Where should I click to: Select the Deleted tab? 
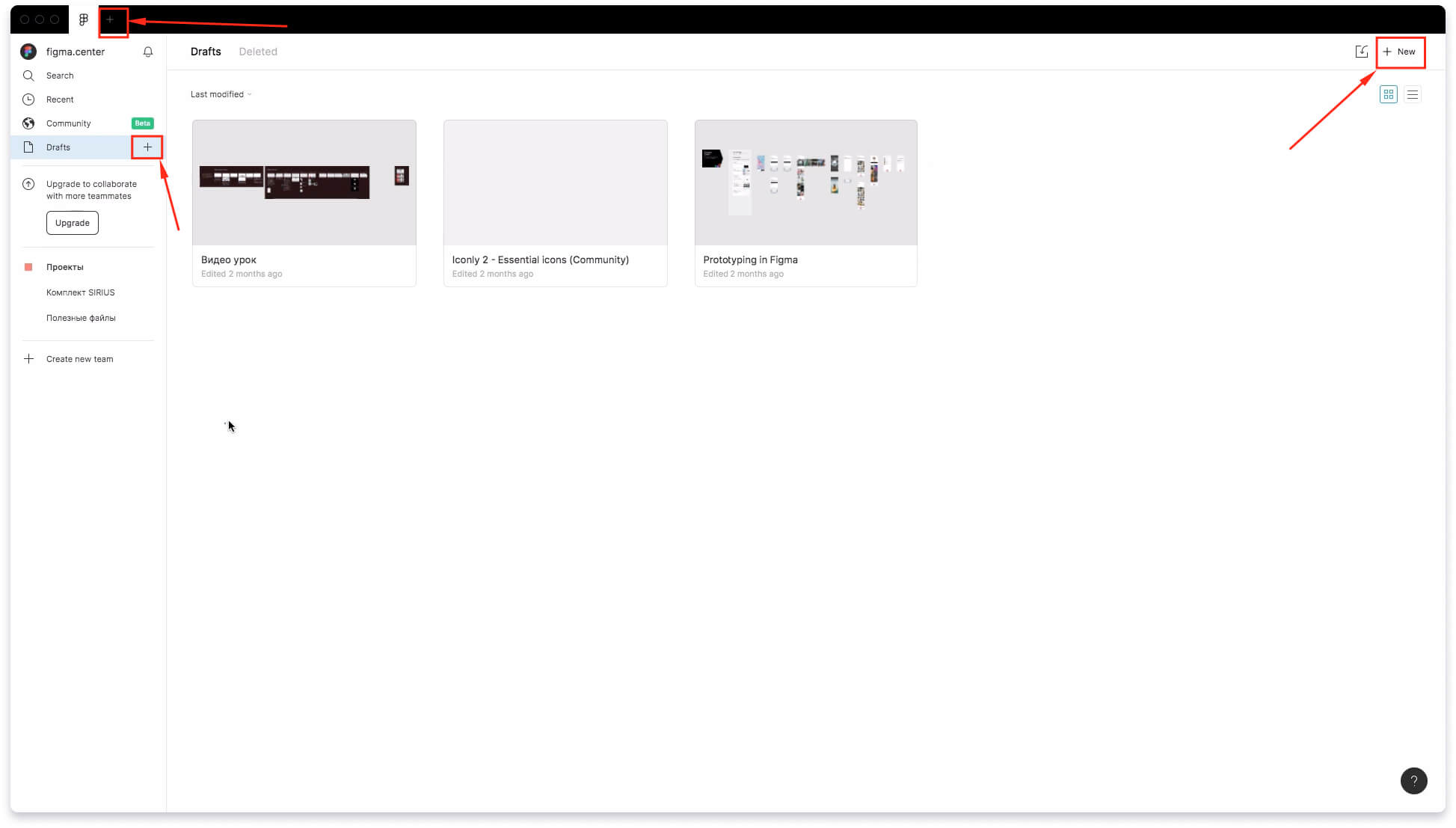(x=257, y=51)
